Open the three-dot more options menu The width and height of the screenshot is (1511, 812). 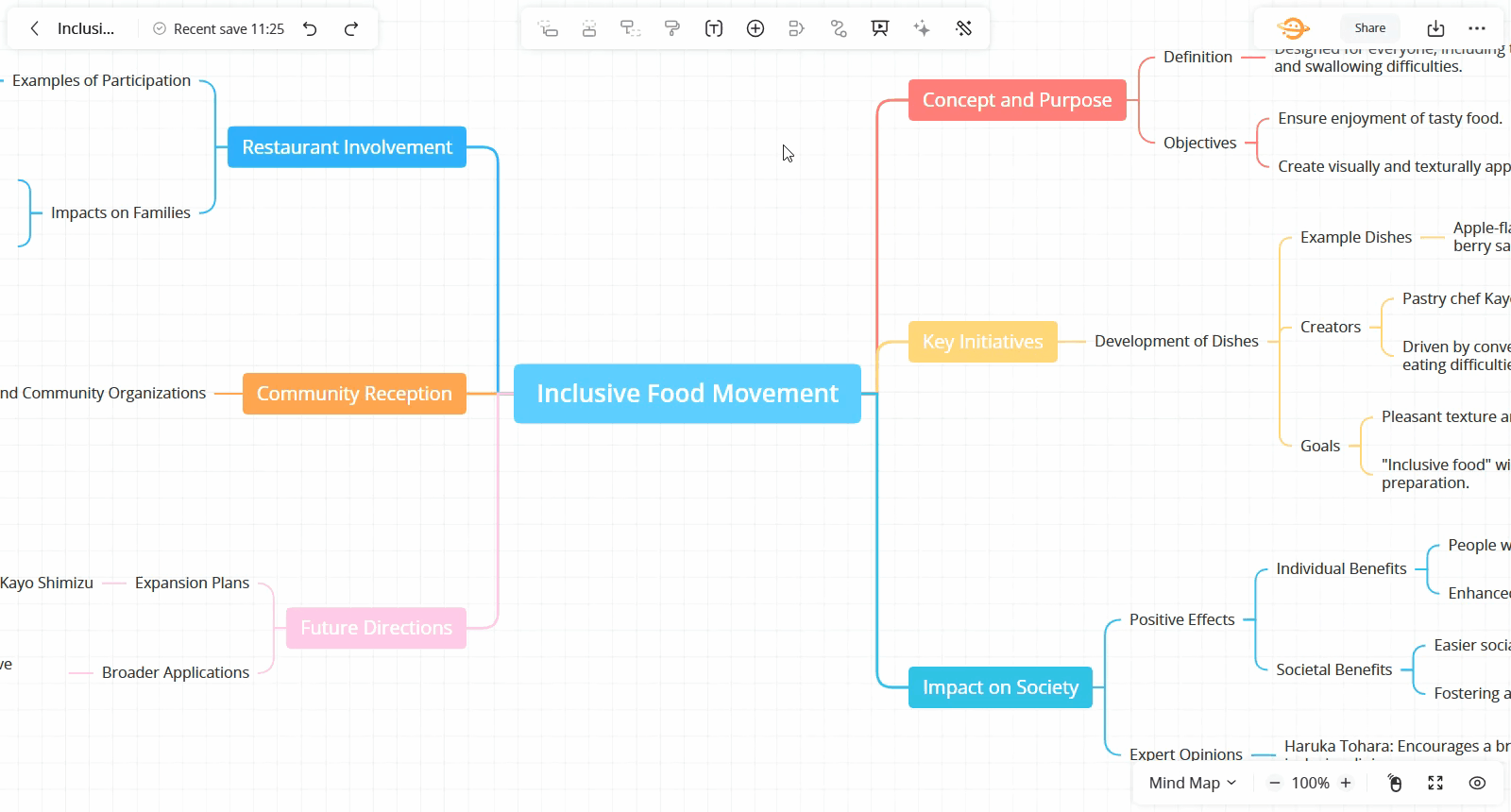click(1477, 28)
